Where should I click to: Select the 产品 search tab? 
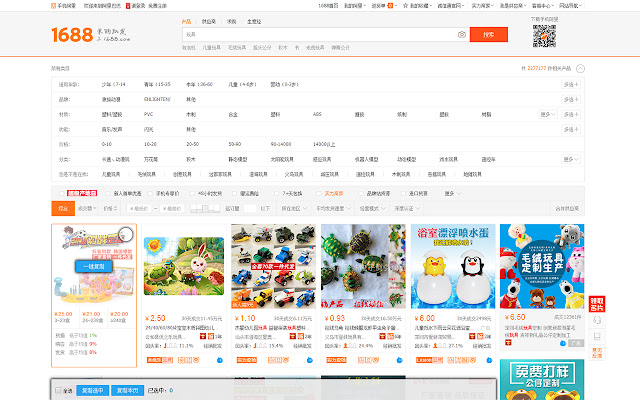click(186, 22)
